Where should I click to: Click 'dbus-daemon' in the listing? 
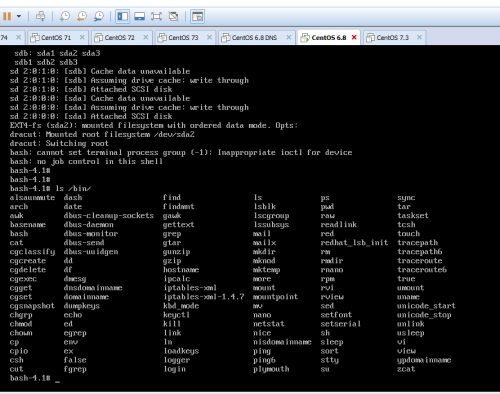[x=88, y=224]
